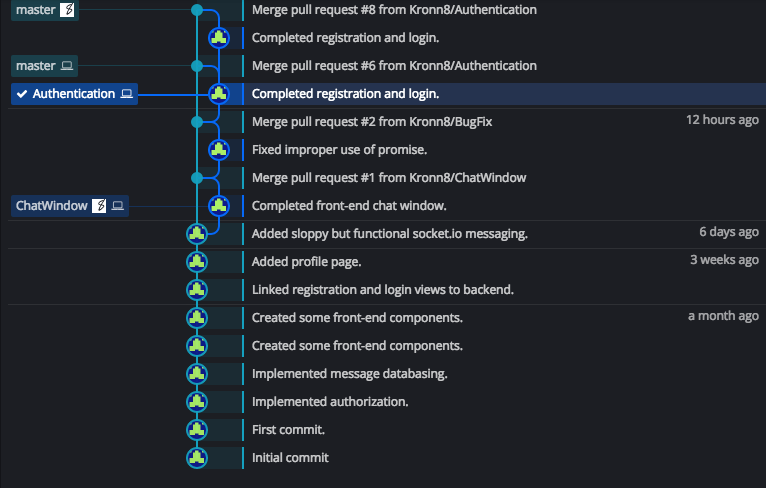Click the checkmark on the Authentication branch

22,94
